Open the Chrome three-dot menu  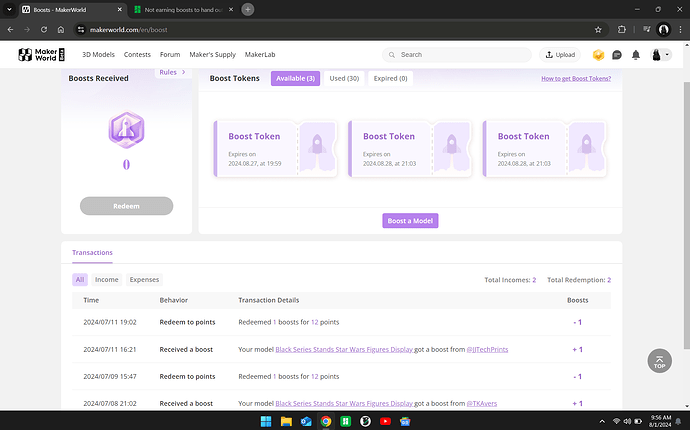680,30
